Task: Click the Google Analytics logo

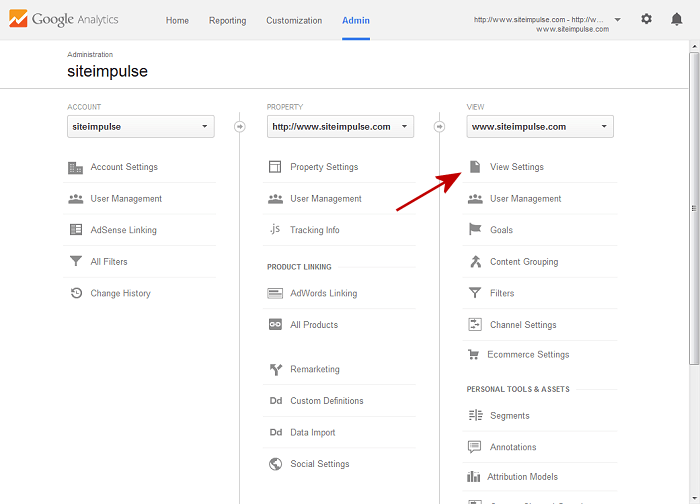Action: click(x=63, y=19)
